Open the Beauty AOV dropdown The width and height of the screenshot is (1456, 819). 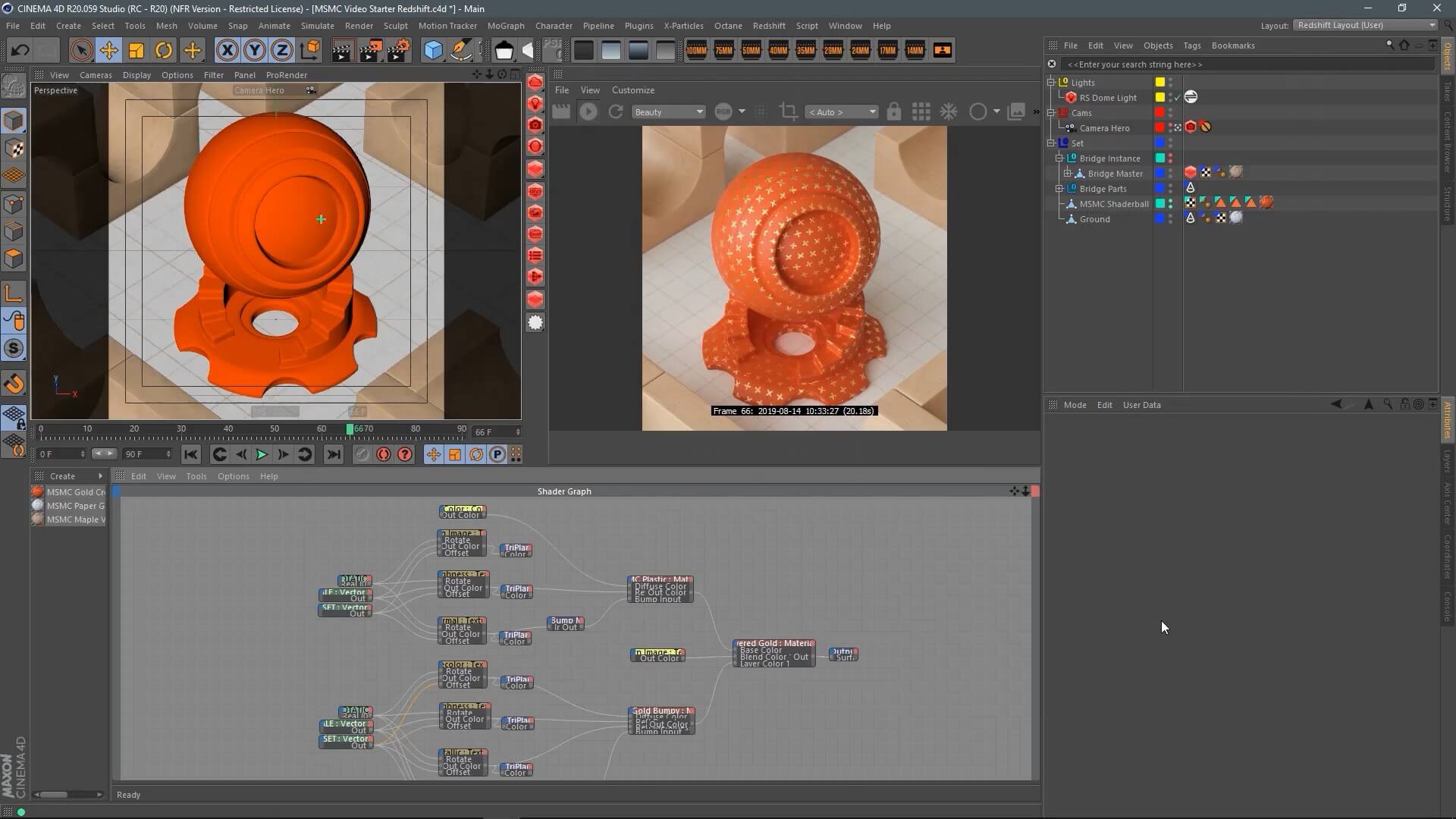(669, 112)
